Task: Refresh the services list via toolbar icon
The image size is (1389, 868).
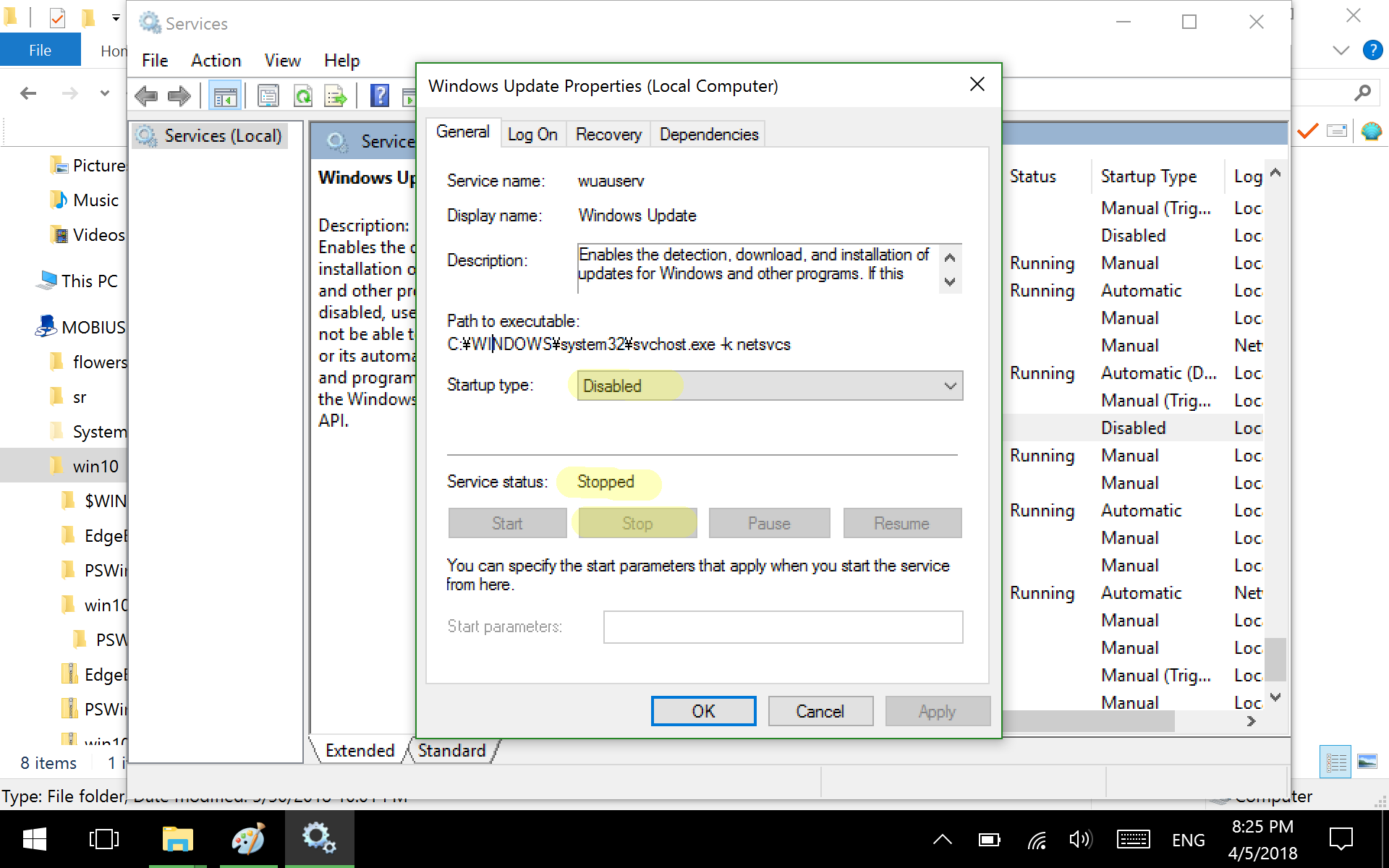Action: (x=303, y=95)
